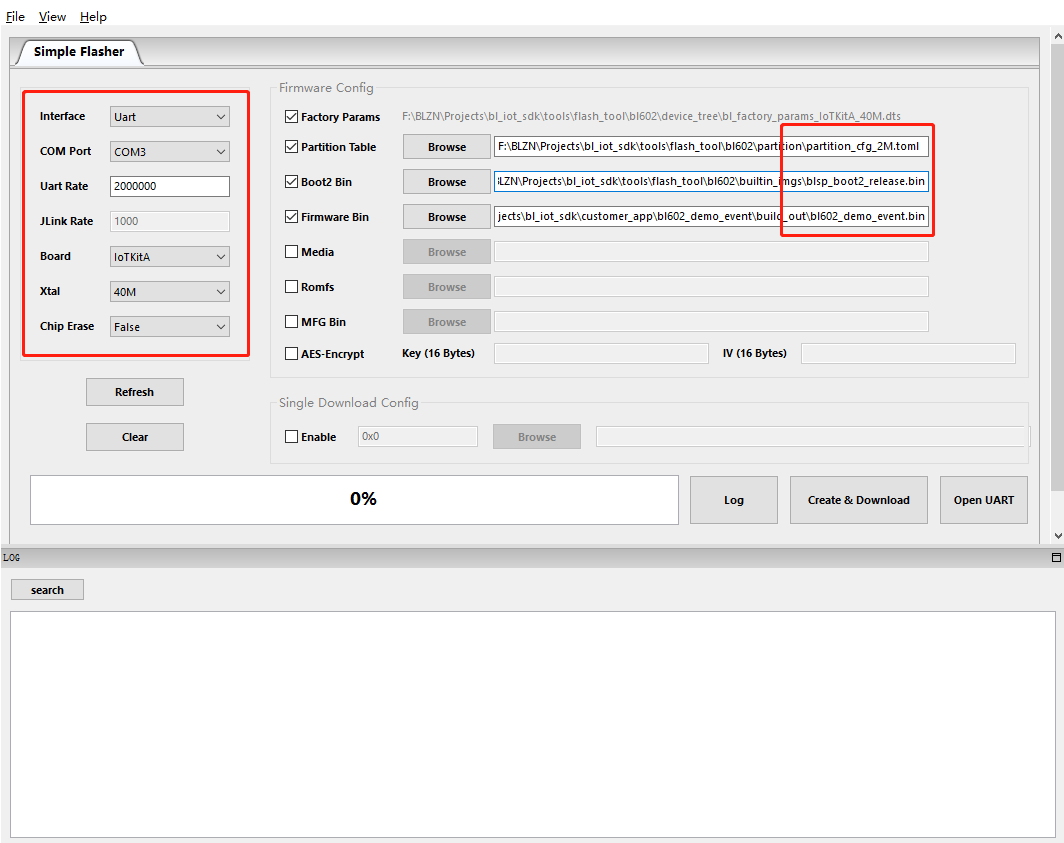Select the Simple Flasher tab
The height and width of the screenshot is (843, 1064).
78,52
